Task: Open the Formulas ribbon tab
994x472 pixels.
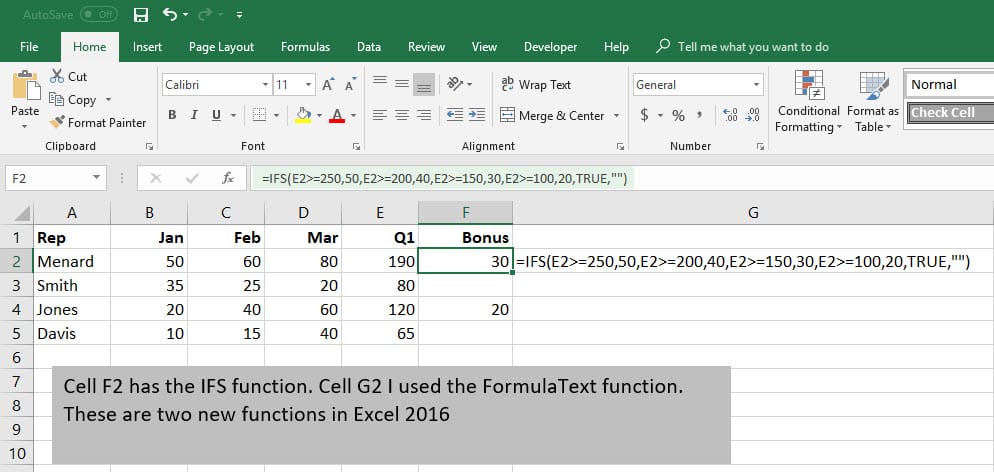Action: (305, 47)
